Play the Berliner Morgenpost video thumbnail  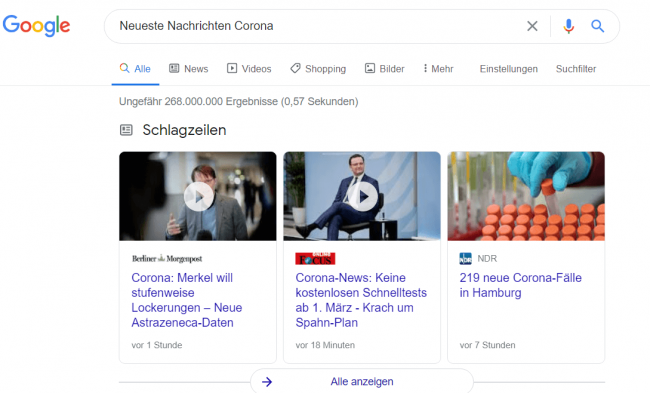coord(198,196)
